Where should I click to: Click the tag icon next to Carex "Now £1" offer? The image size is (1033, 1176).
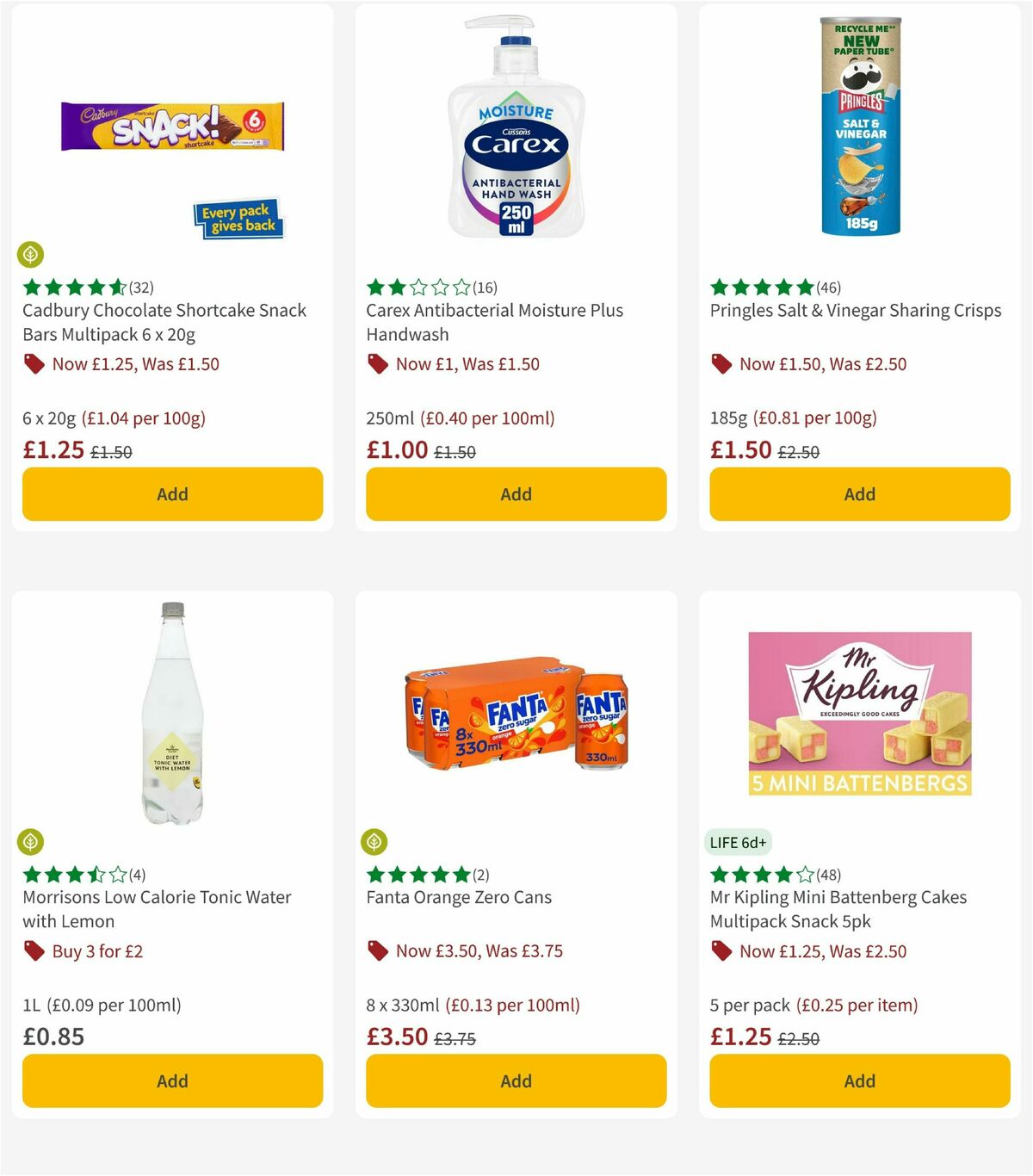point(376,364)
